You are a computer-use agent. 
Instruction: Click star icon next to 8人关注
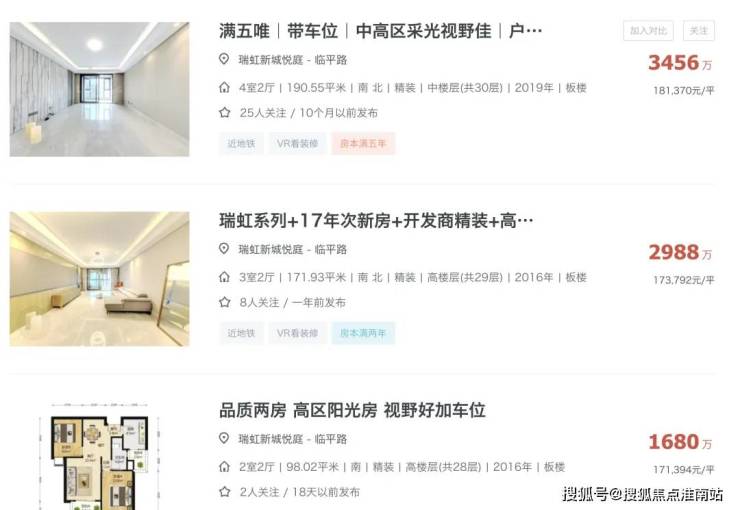click(225, 302)
